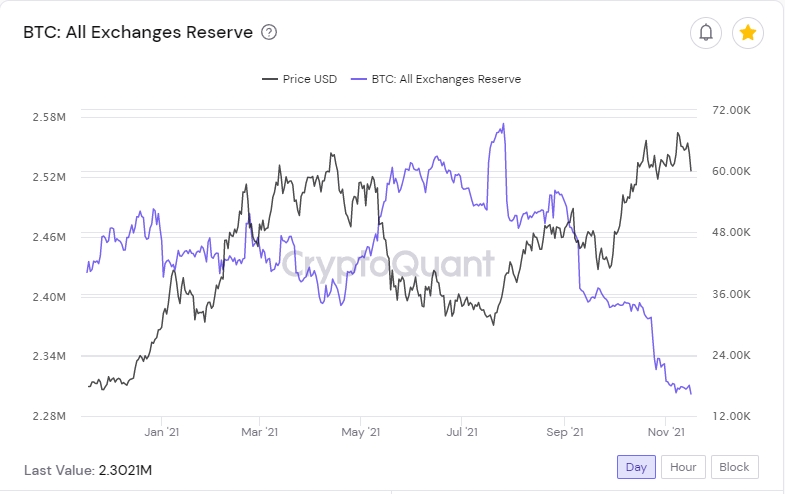Switch to the Hour interval
This screenshot has height=494, width=785.
683,467
